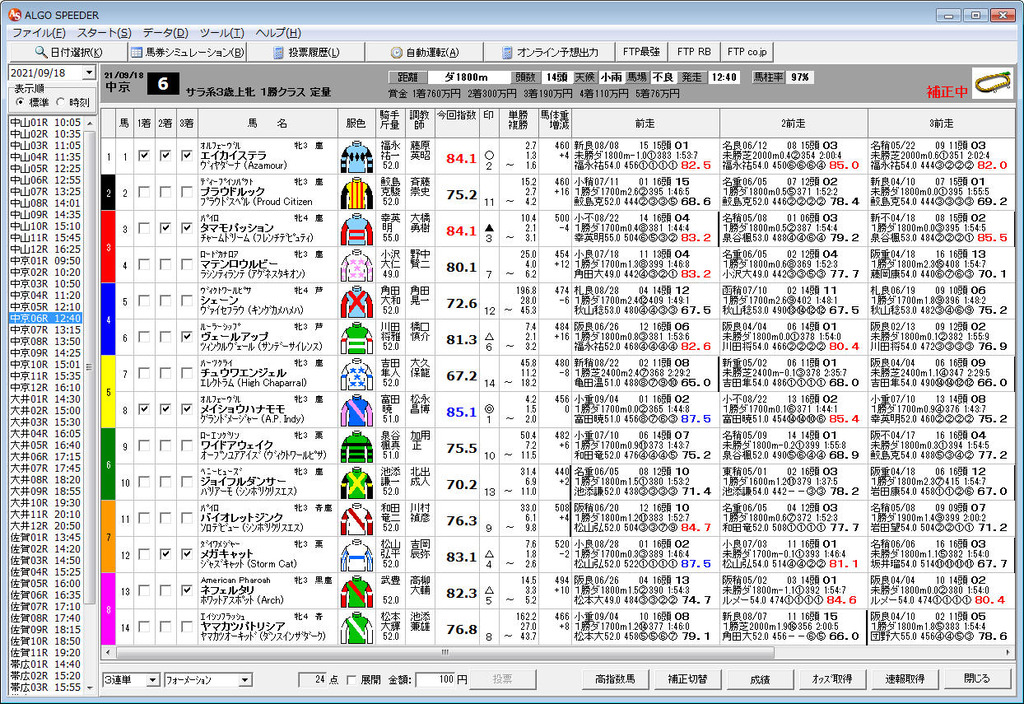Click the 速報取得 button

[x=904, y=679]
